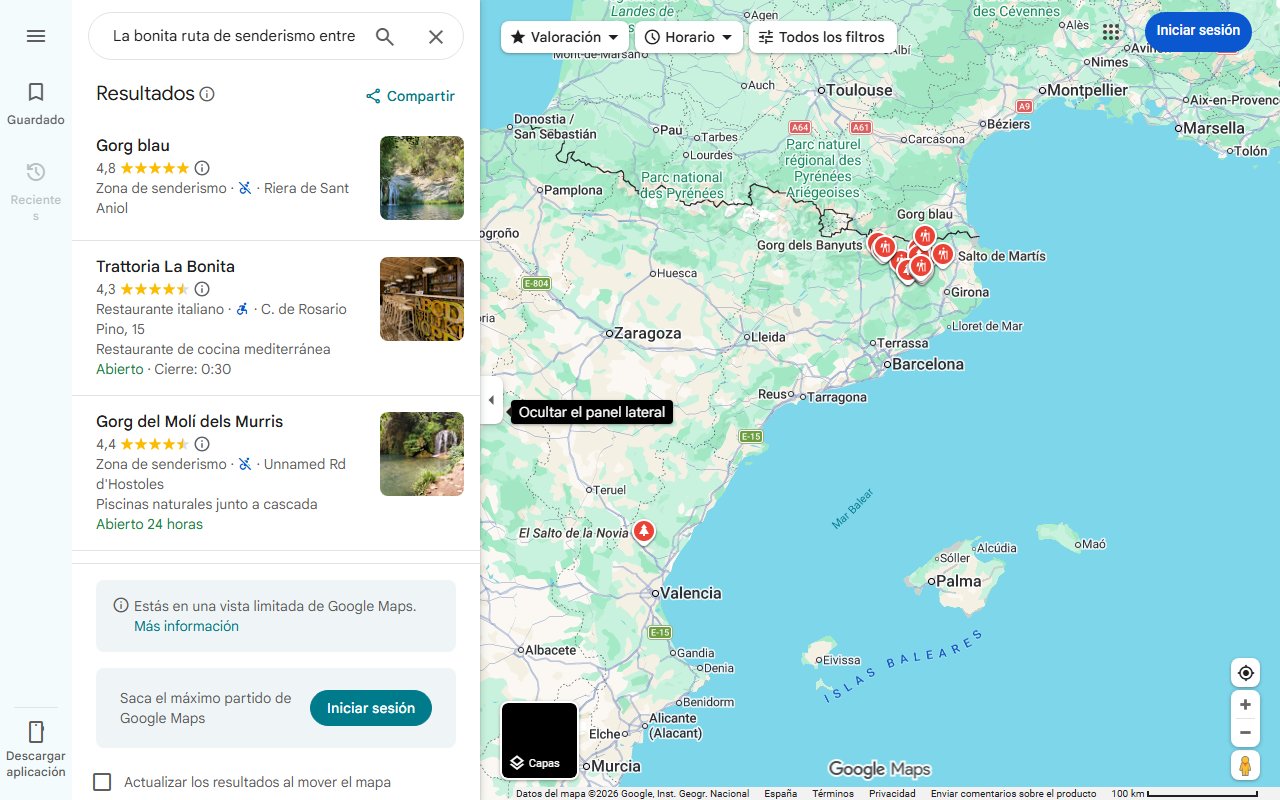Viewport: 1280px width, 800px height.
Task: Click the Toulouse city label
Action: click(858, 90)
